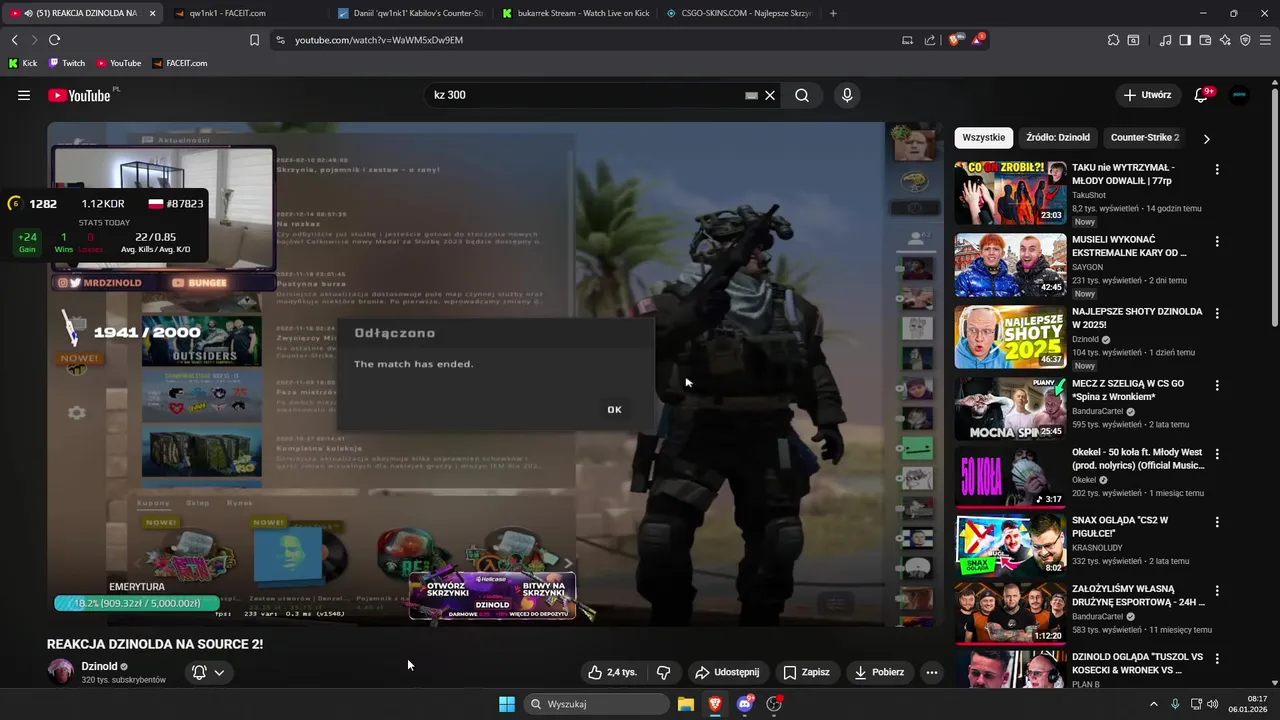
Task: Run search with magnifier button
Action: (802, 95)
